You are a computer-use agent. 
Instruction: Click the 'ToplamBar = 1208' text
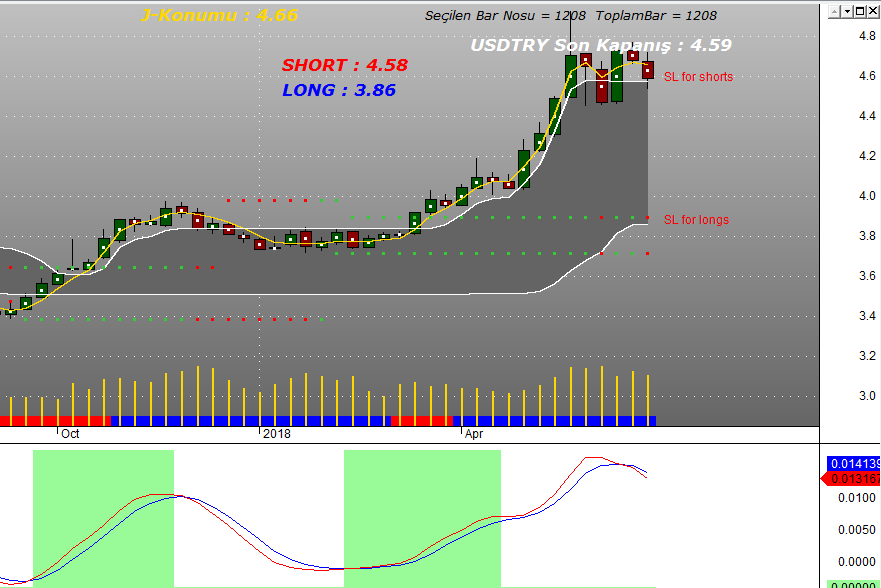tap(656, 16)
